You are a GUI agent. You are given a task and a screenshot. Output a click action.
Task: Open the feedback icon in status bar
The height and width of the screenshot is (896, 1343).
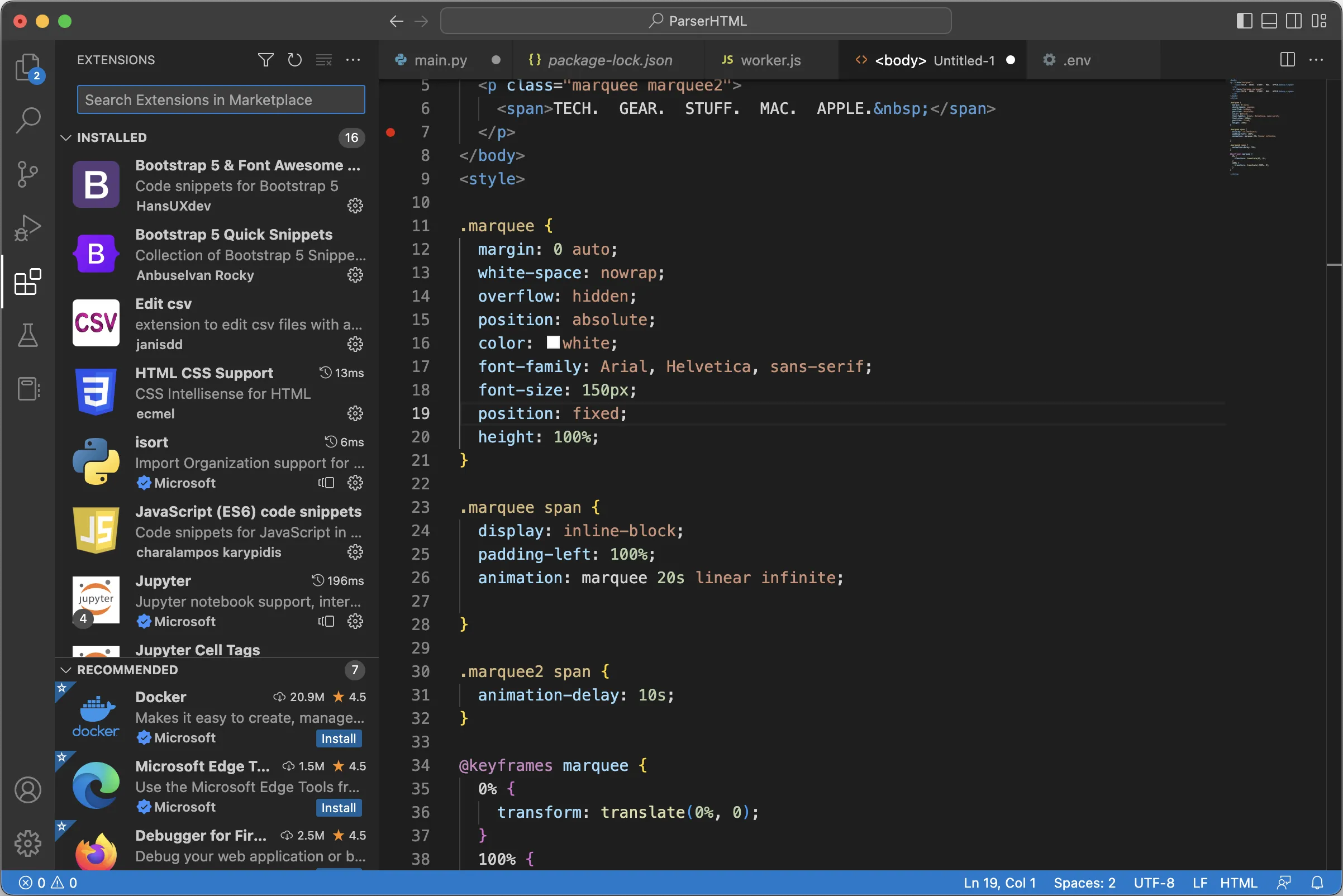click(x=1285, y=883)
